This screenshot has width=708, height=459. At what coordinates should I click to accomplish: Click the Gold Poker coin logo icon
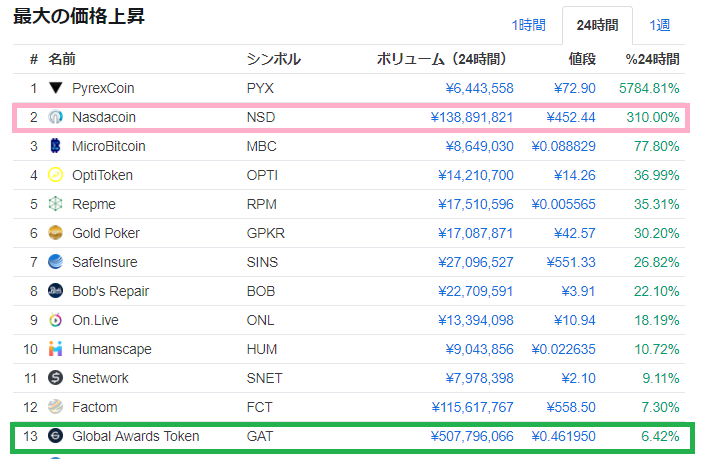pos(56,233)
